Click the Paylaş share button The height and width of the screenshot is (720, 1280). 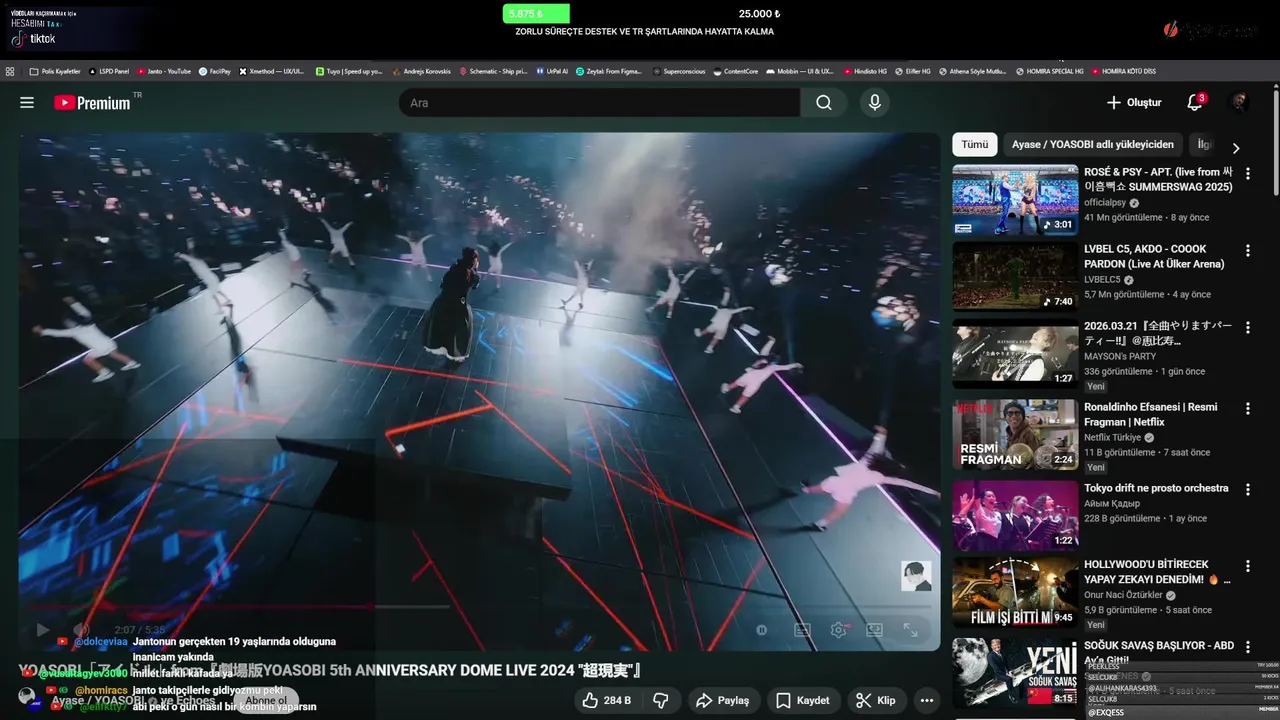723,700
